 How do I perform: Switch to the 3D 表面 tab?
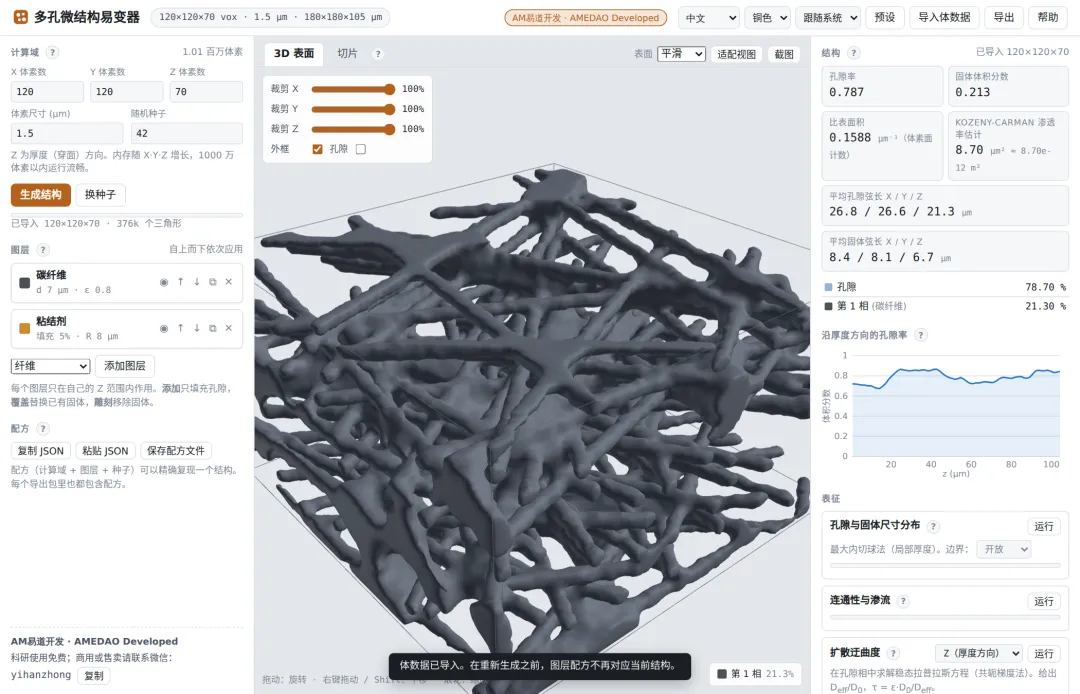(294, 53)
